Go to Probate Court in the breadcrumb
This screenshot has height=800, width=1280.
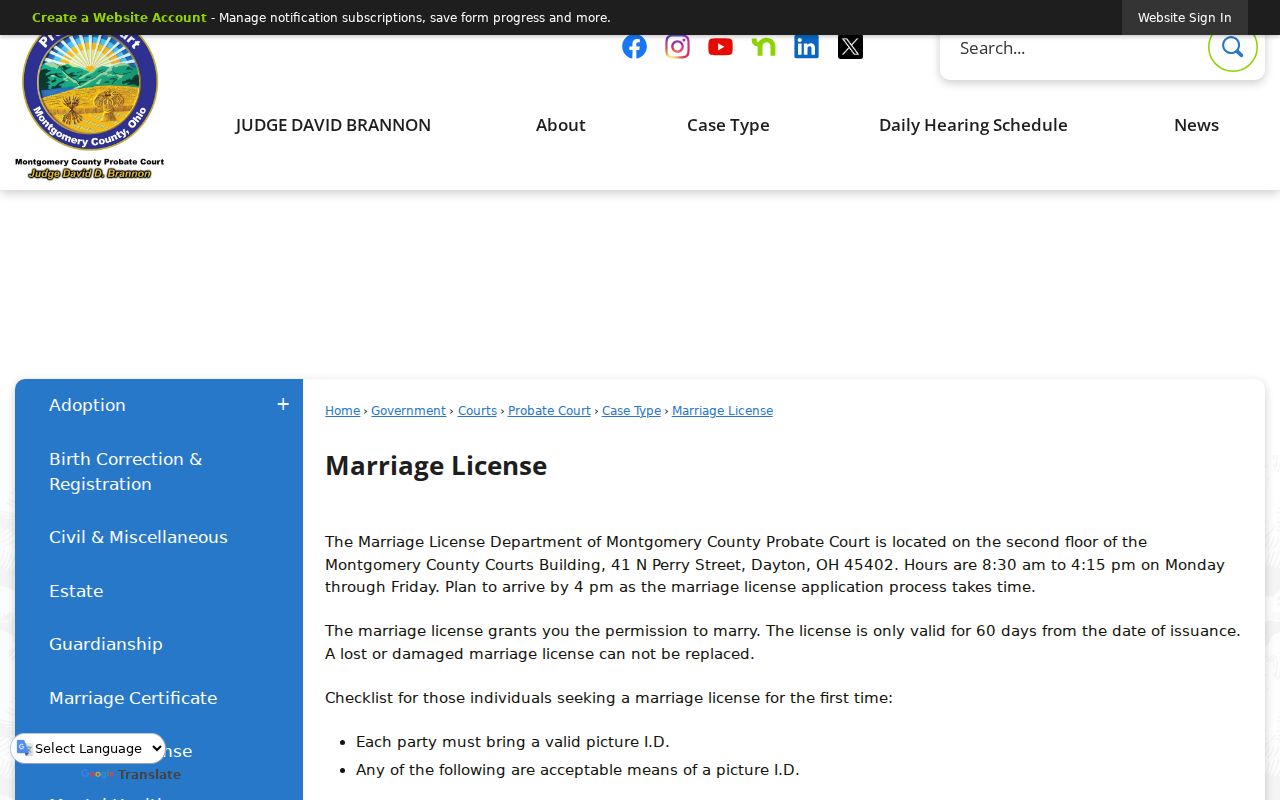click(x=549, y=411)
